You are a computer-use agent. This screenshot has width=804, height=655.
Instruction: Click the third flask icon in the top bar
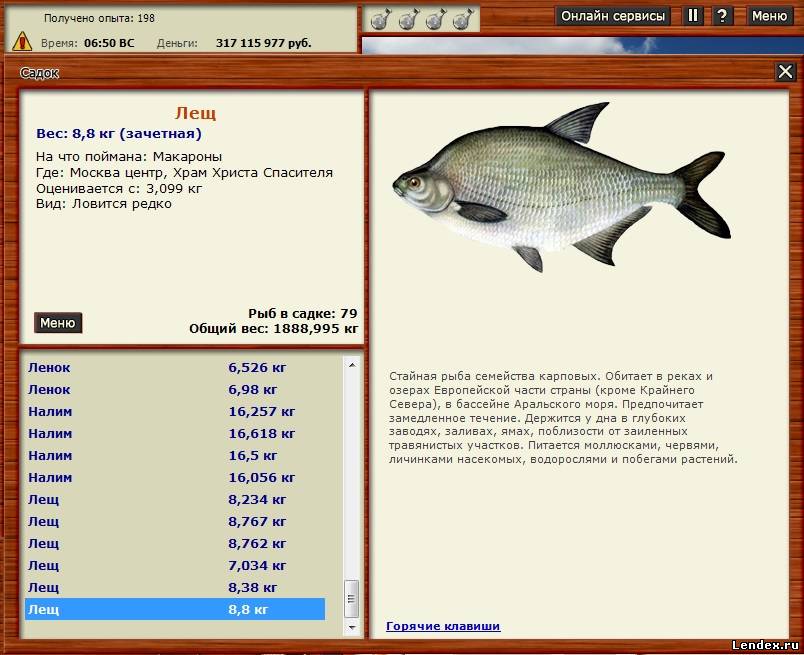[436, 19]
